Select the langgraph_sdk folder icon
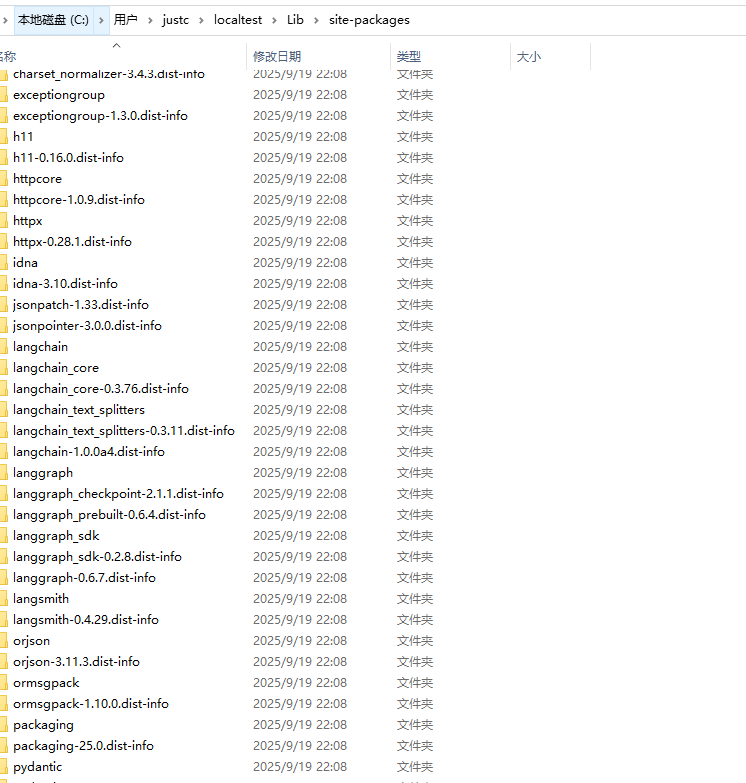The width and height of the screenshot is (746, 783). tap(4, 536)
